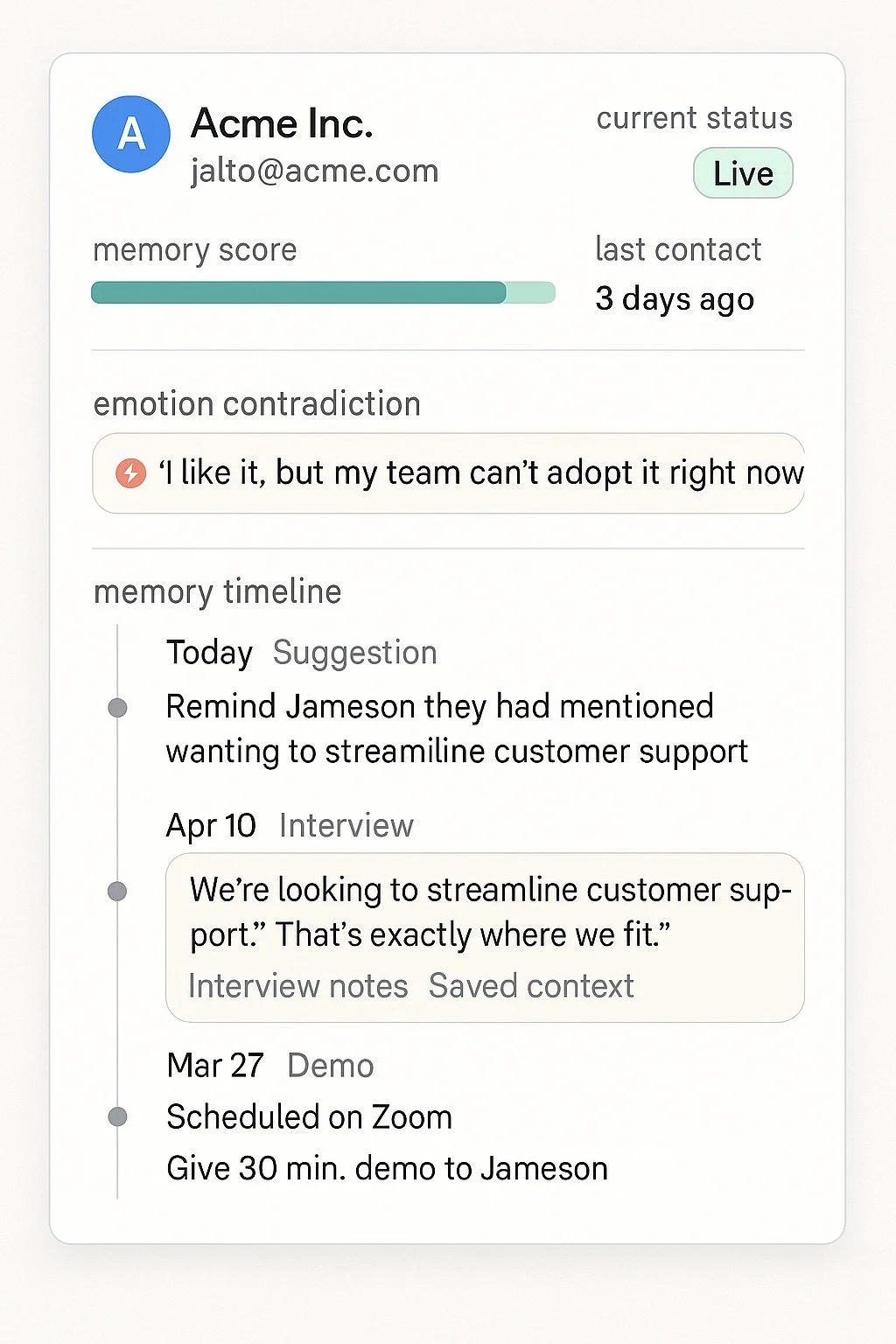Open the Saved context link
This screenshot has width=896, height=1344.
[x=531, y=986]
